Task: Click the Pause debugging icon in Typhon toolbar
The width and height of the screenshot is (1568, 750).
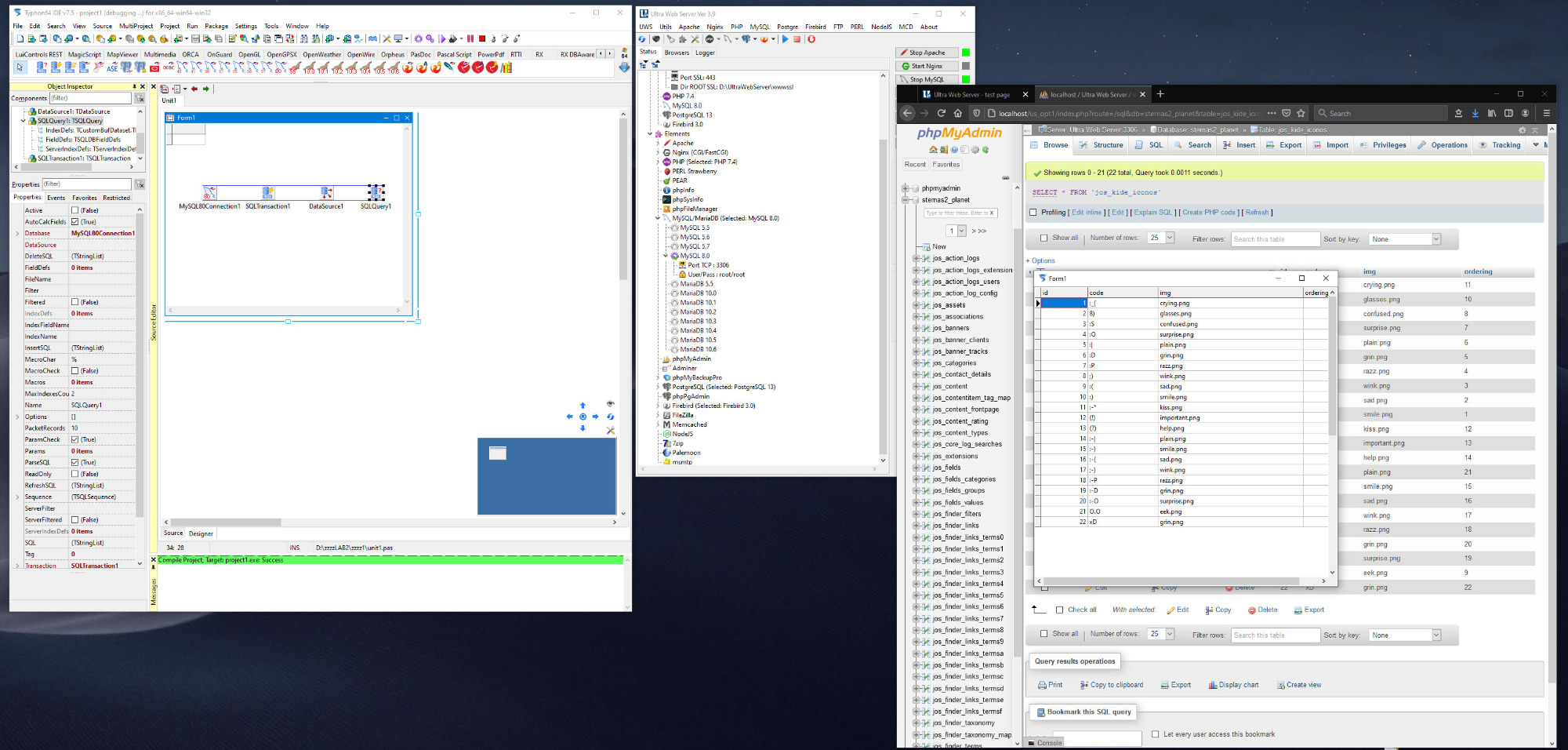Action: pyautogui.click(x=470, y=38)
